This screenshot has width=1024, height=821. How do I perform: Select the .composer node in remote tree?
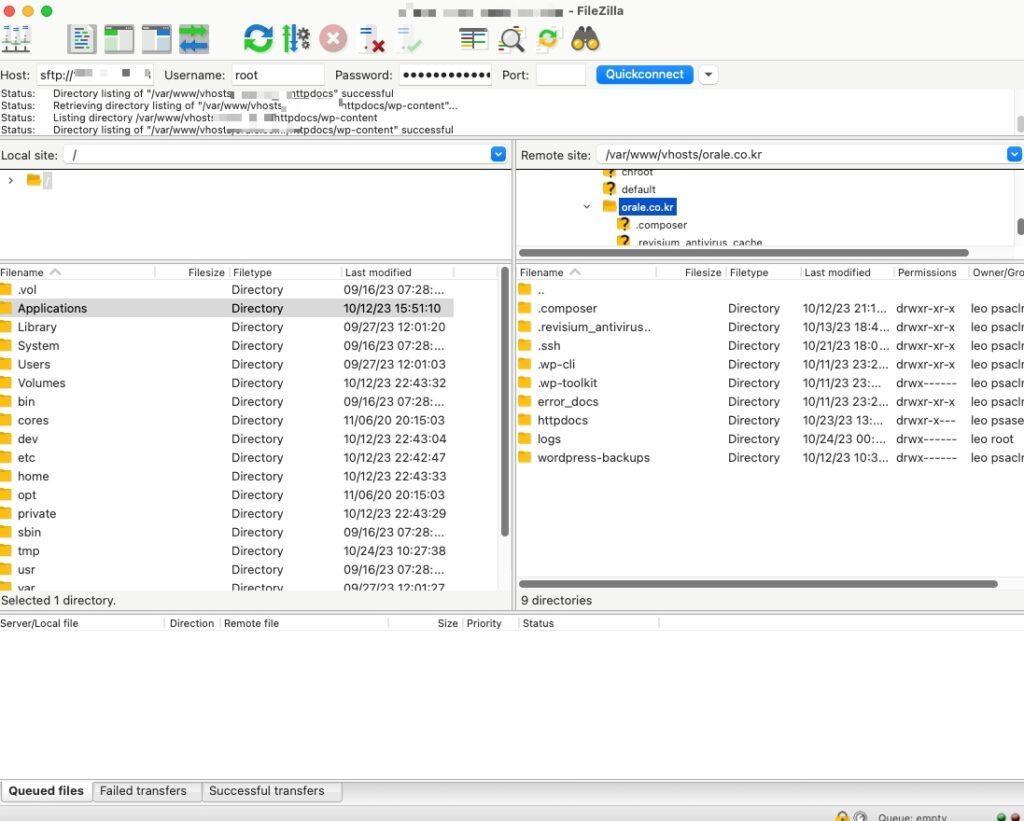661,225
